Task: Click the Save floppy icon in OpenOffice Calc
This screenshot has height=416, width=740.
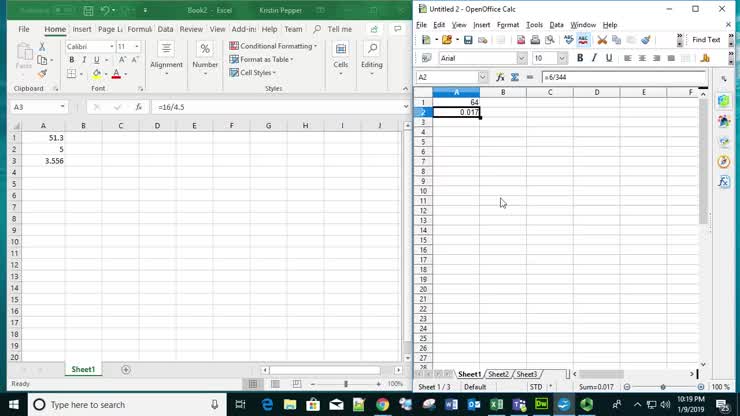Action: click(468, 40)
